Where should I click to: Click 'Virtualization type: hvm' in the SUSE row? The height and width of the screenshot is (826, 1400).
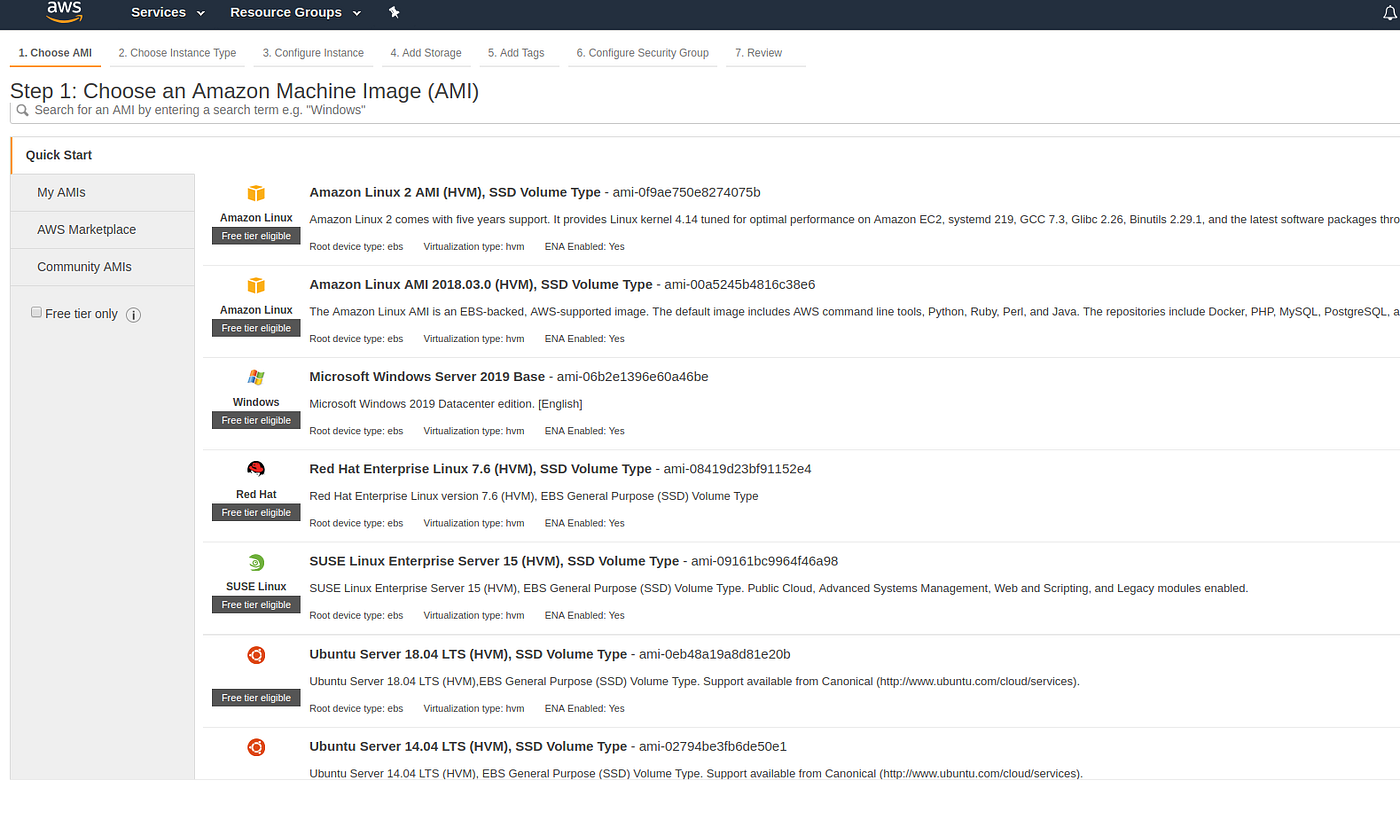(474, 615)
